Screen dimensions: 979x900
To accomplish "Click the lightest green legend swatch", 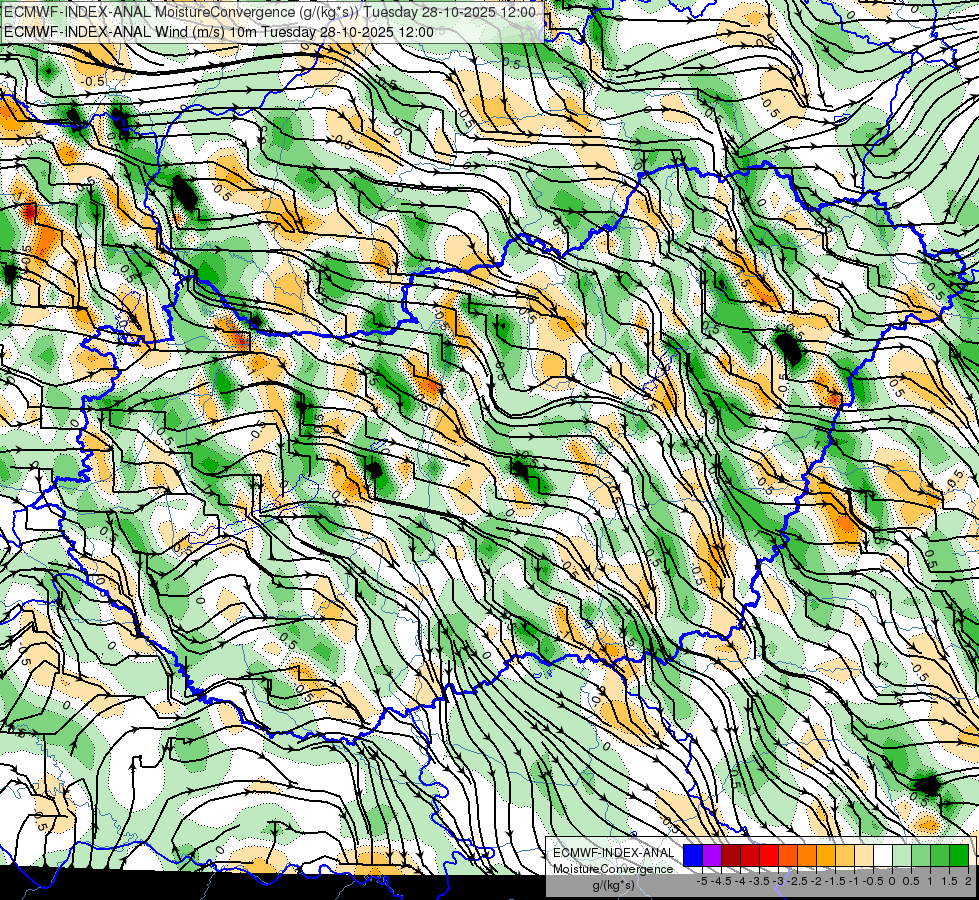I will [x=902, y=855].
